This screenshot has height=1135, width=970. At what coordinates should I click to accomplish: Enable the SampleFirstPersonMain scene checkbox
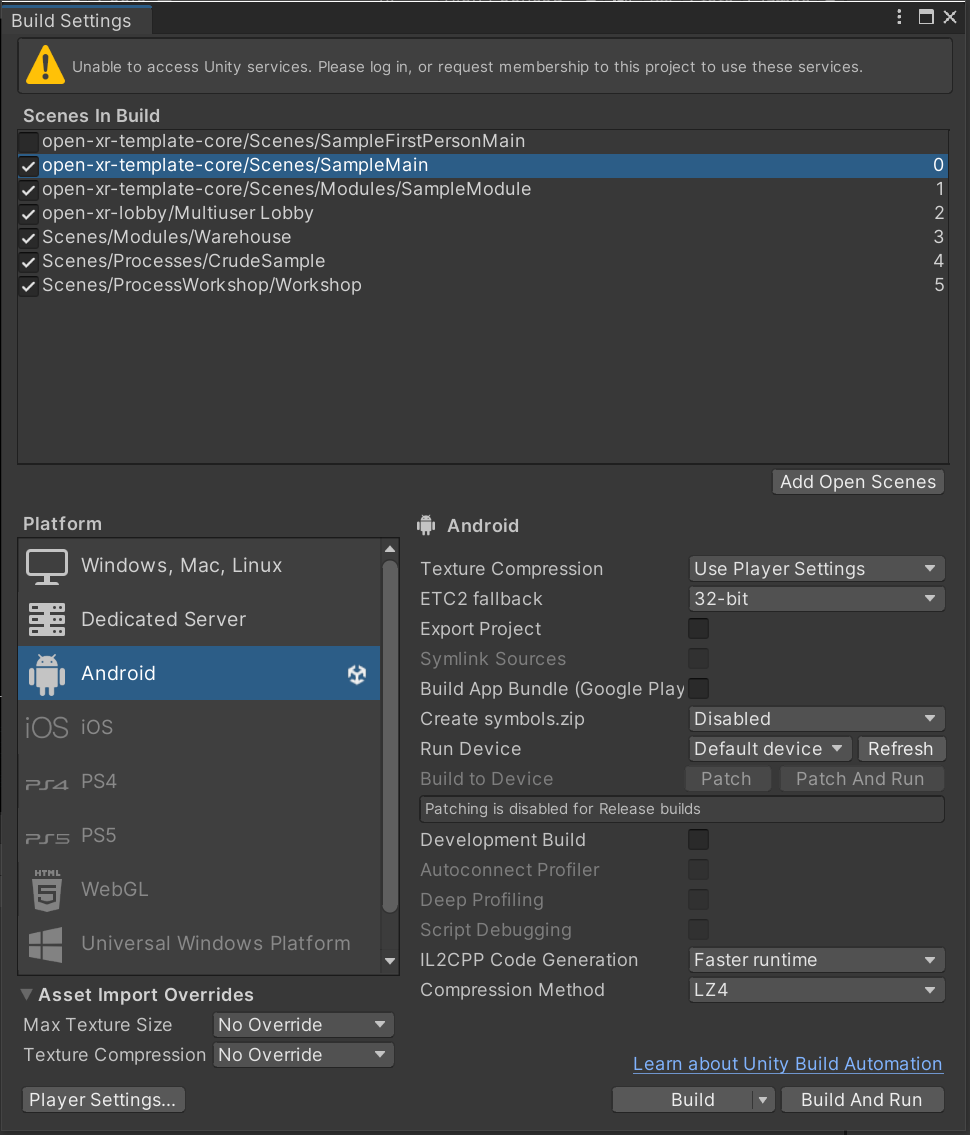[29, 141]
